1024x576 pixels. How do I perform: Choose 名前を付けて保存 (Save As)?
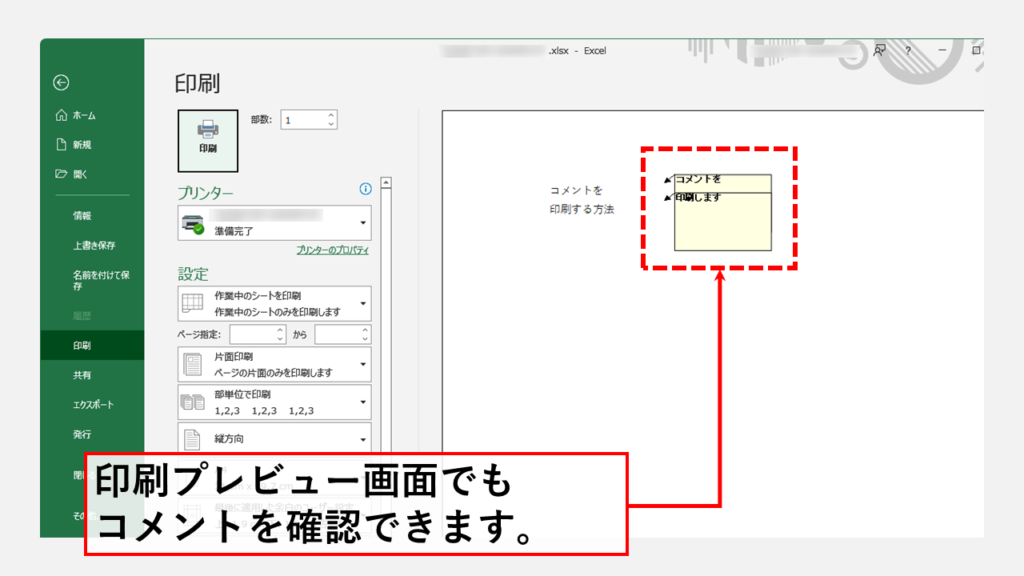101,280
